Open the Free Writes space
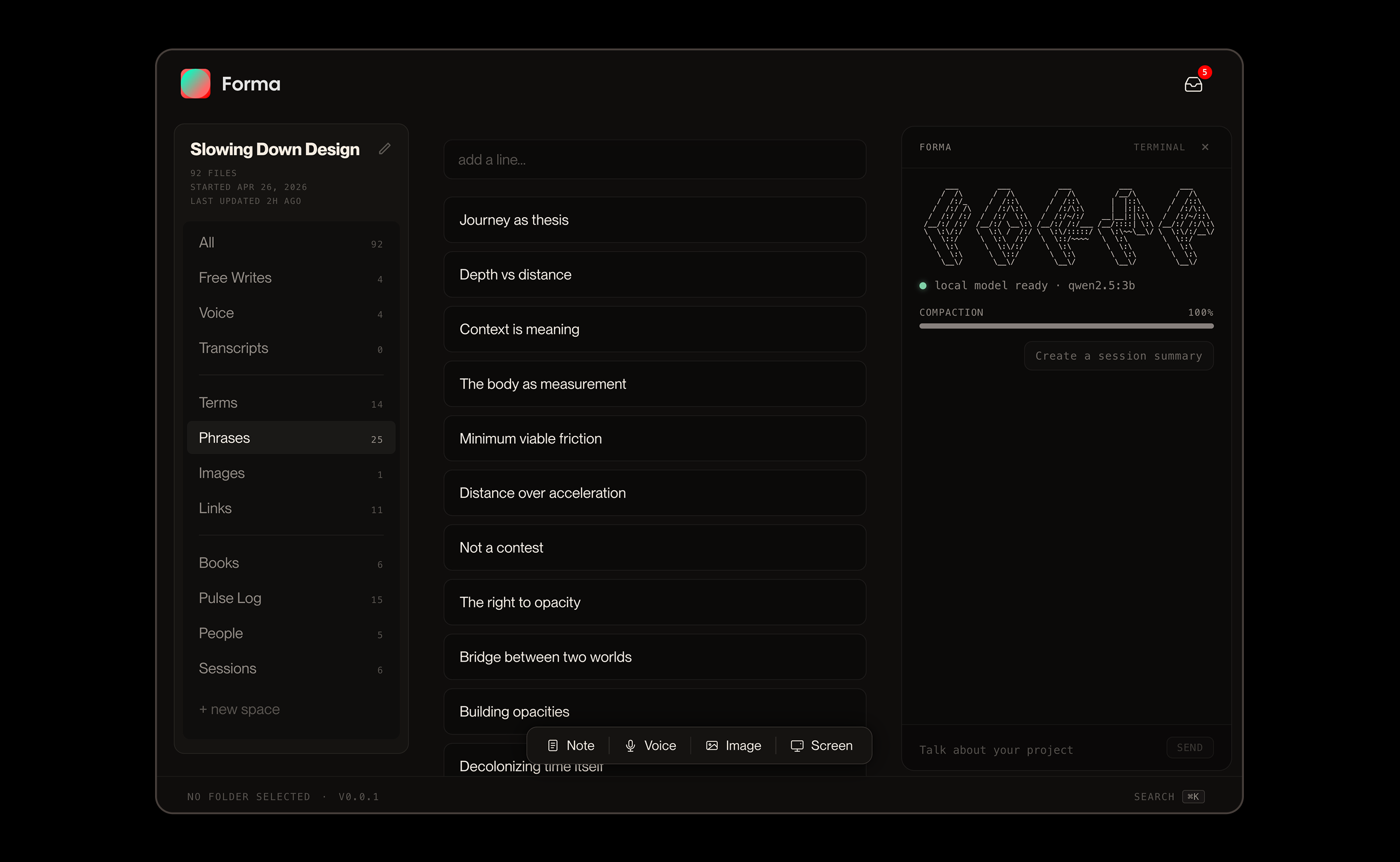 tap(291, 277)
